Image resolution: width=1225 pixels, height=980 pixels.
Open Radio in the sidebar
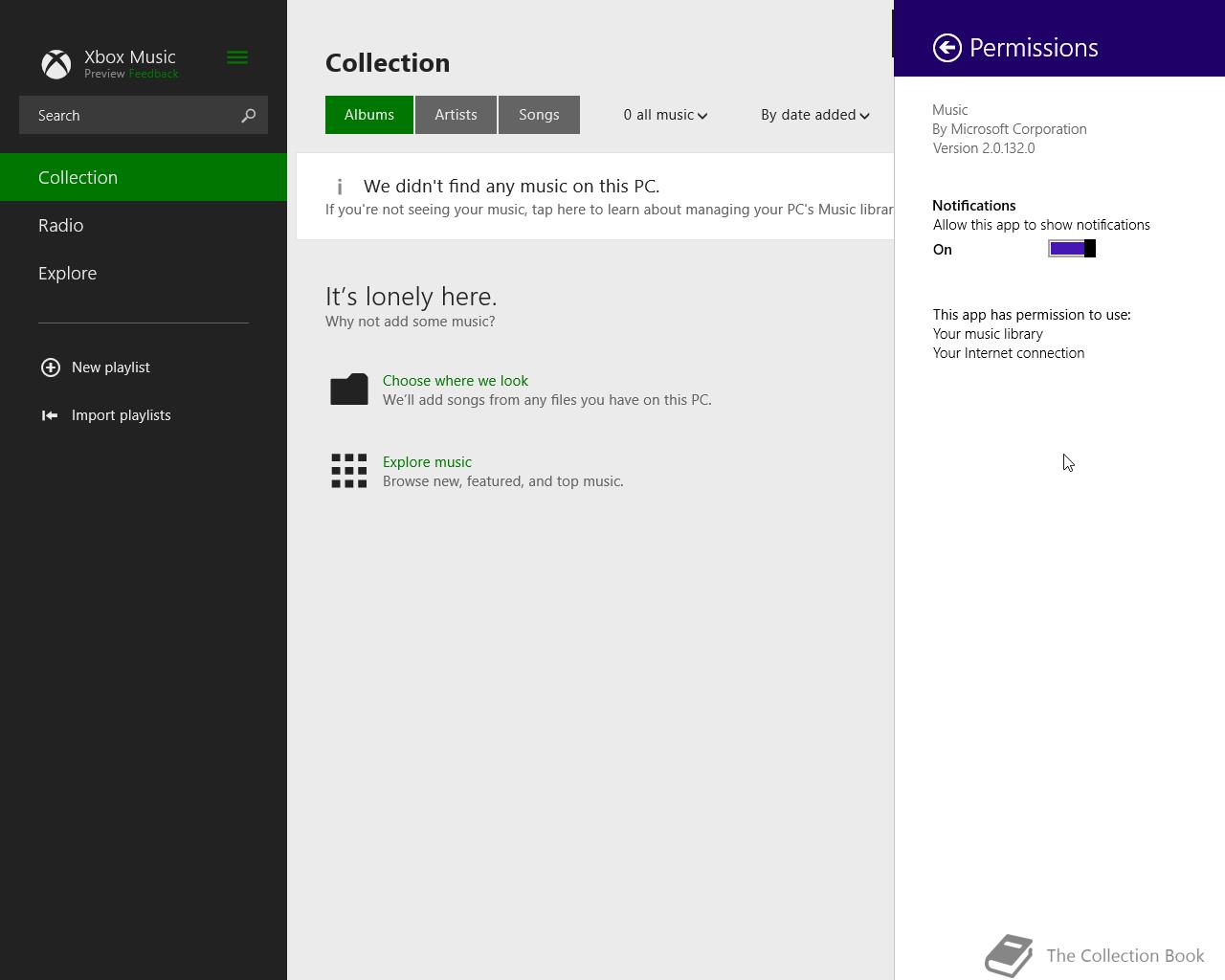pos(144,225)
